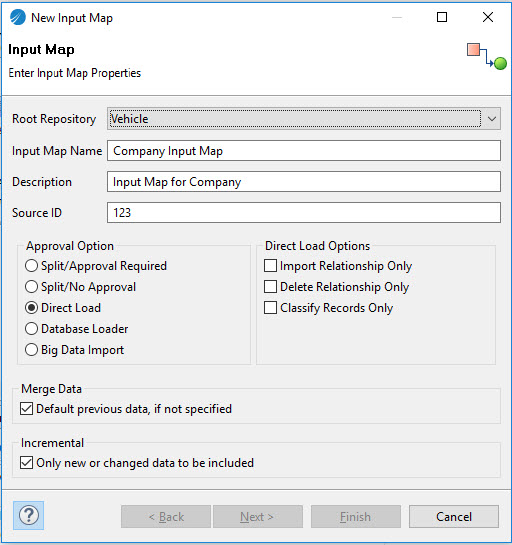Select Database Loader approval option
Viewport: 512px width, 545px height.
tap(31, 329)
